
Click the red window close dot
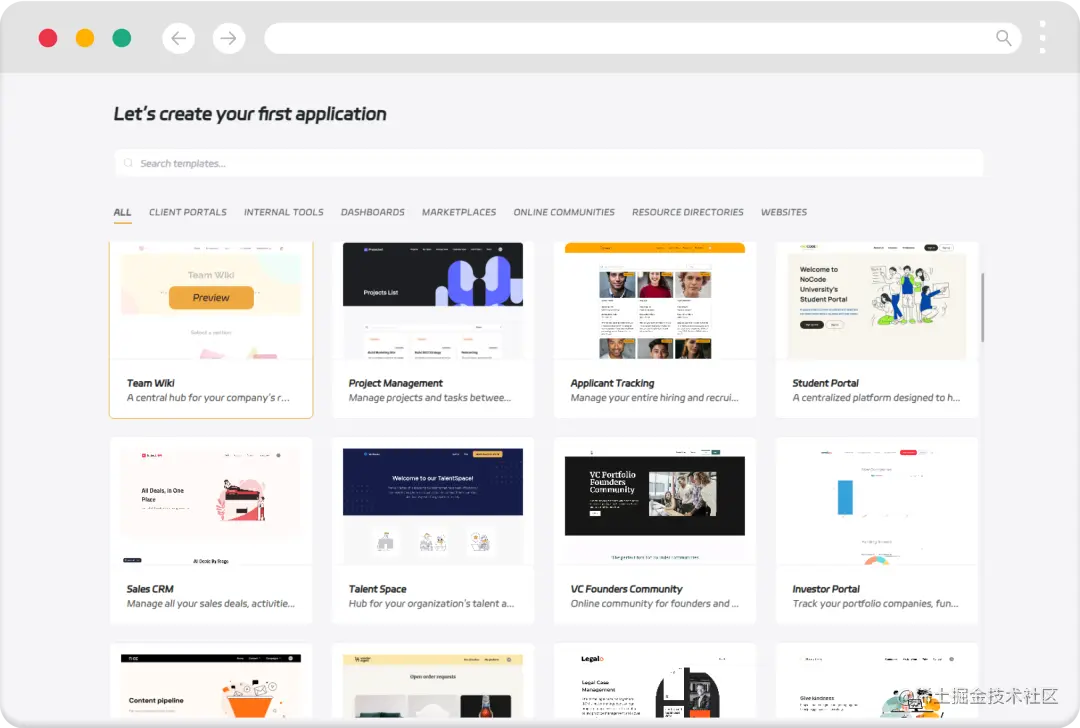(x=48, y=38)
